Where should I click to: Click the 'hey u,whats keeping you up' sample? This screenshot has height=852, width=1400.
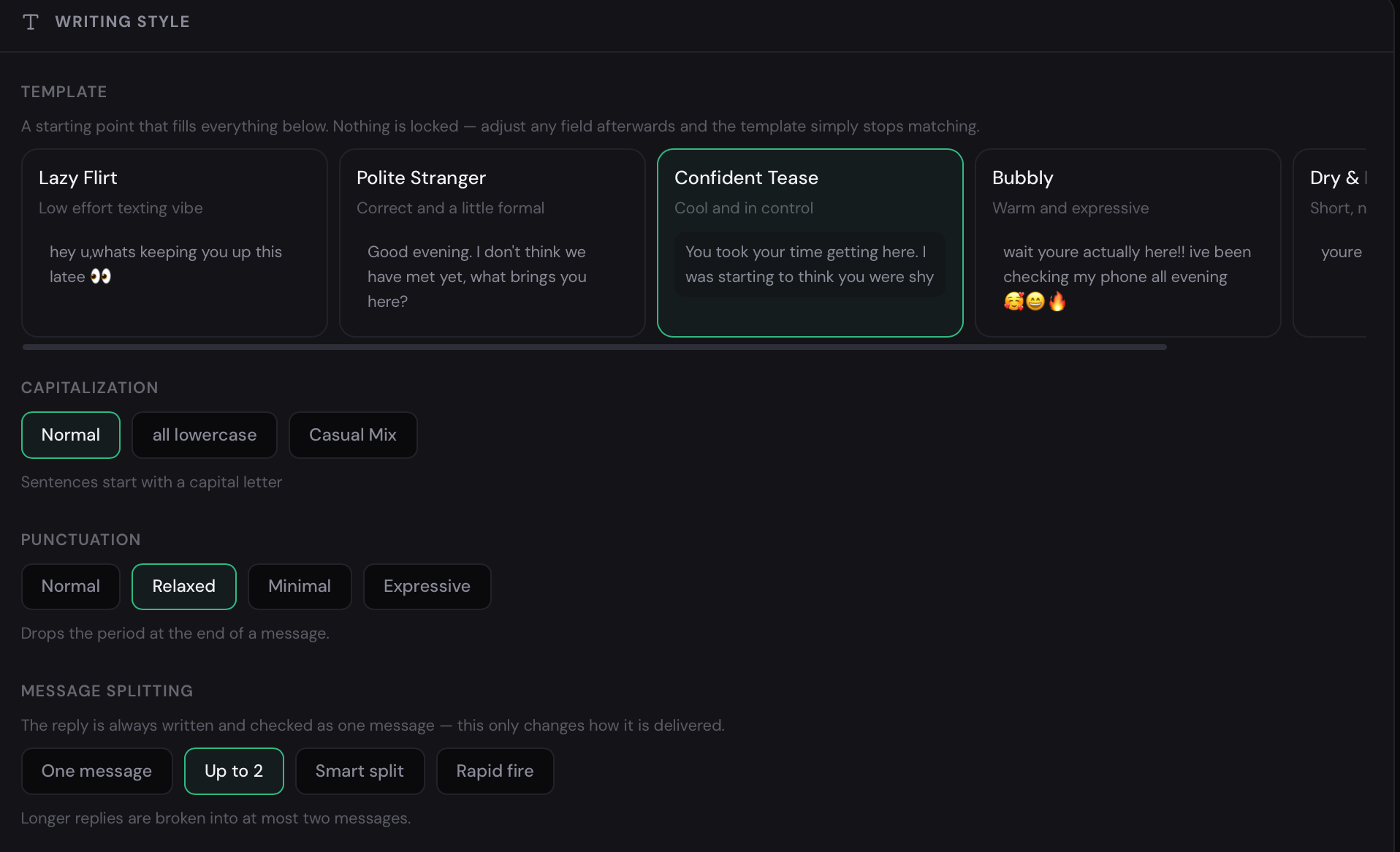point(166,265)
